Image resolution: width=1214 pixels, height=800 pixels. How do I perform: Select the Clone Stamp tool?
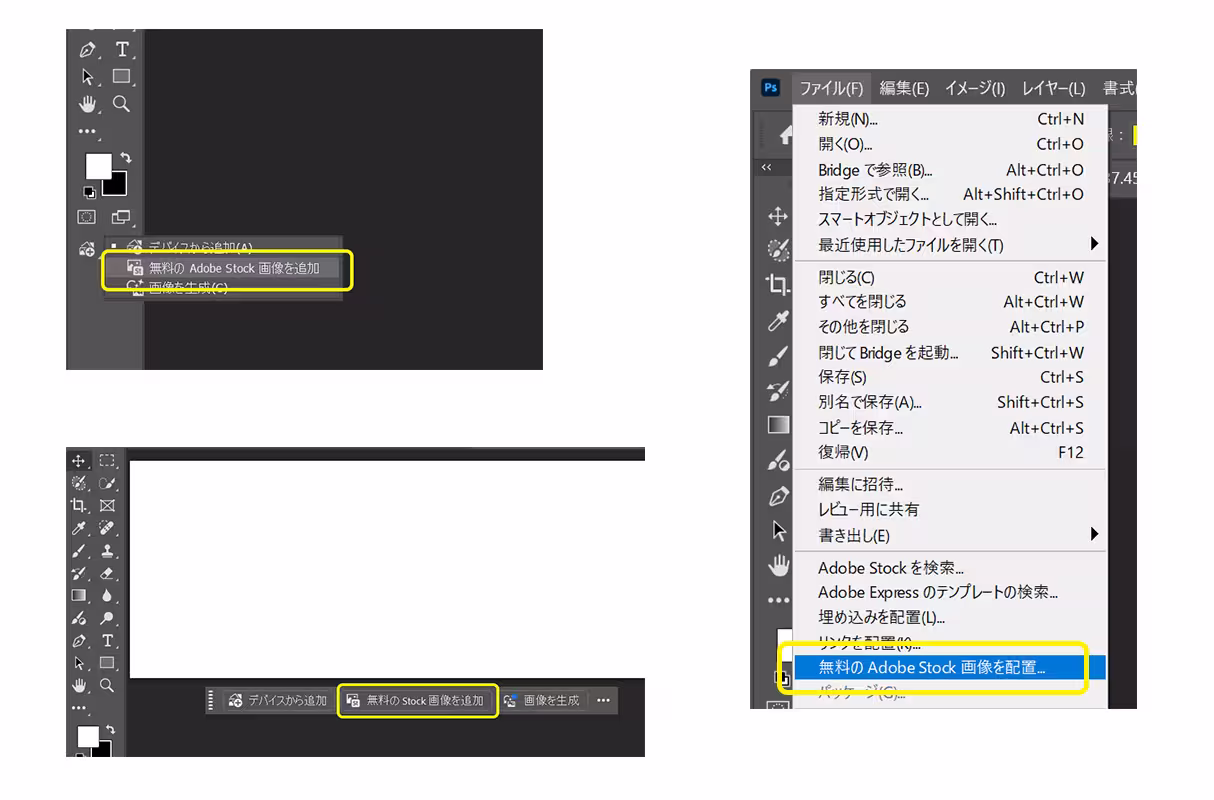(x=107, y=551)
